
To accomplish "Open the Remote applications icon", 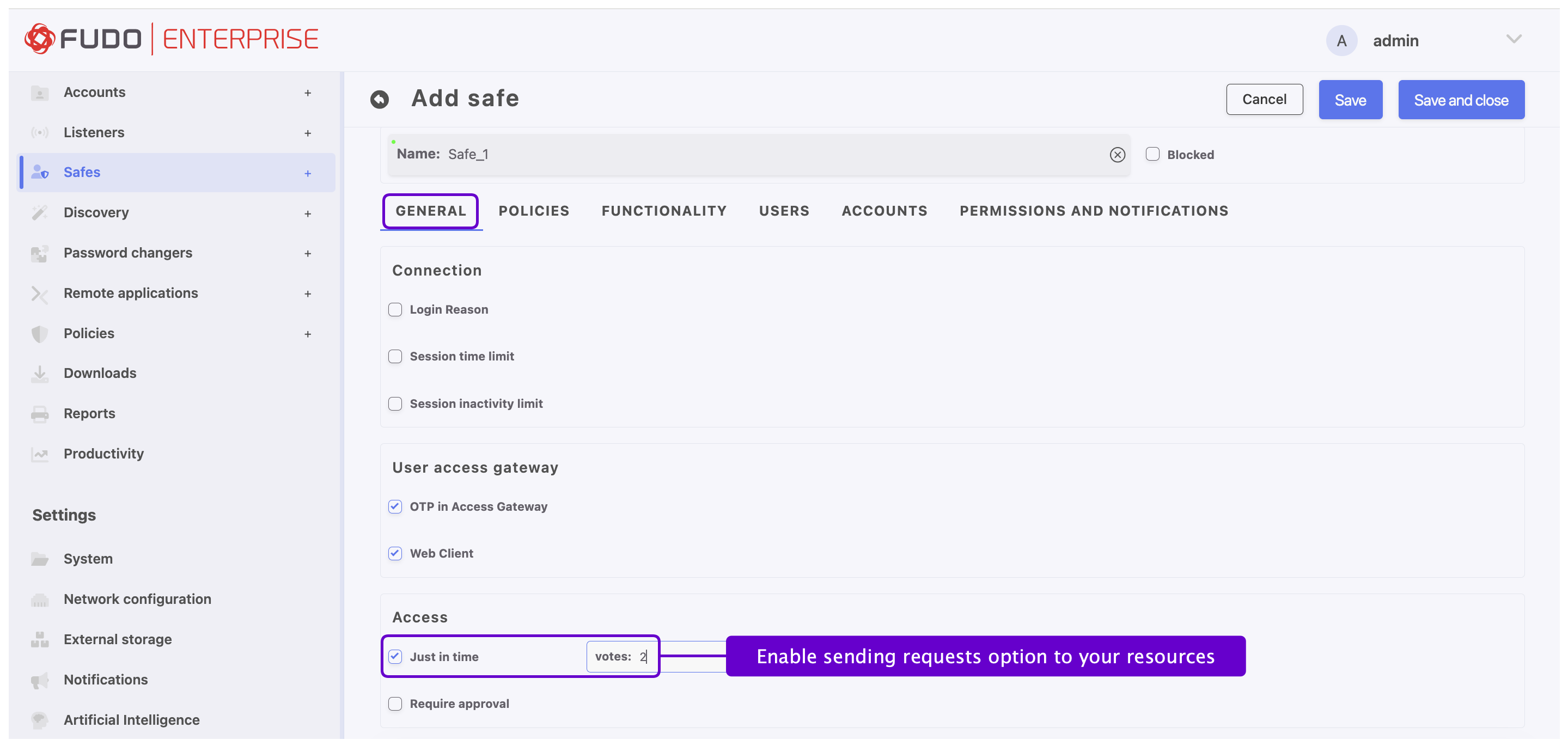I will [x=40, y=294].
